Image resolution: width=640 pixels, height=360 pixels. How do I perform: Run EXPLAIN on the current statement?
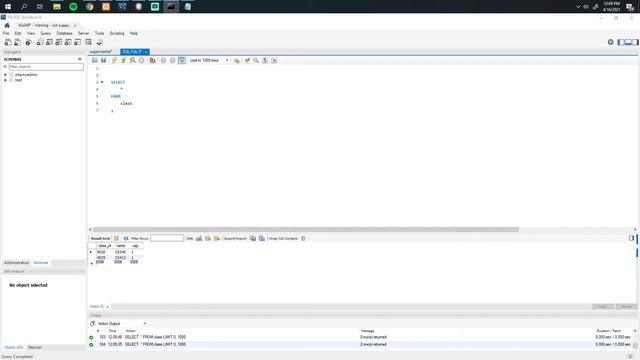[132, 60]
